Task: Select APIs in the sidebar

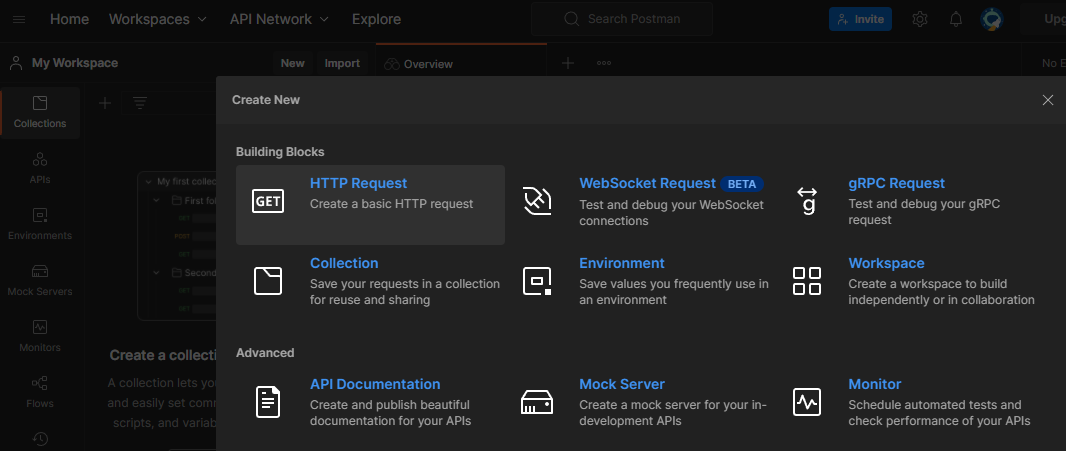Action: pos(40,169)
